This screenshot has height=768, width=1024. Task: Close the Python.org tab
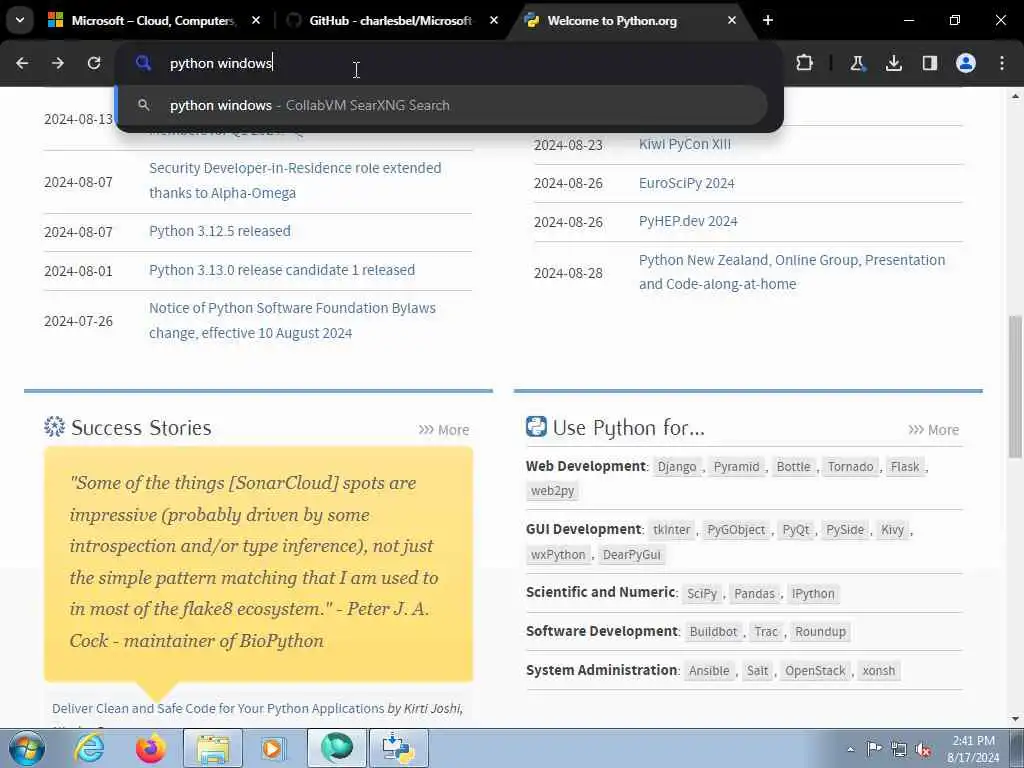pos(732,21)
